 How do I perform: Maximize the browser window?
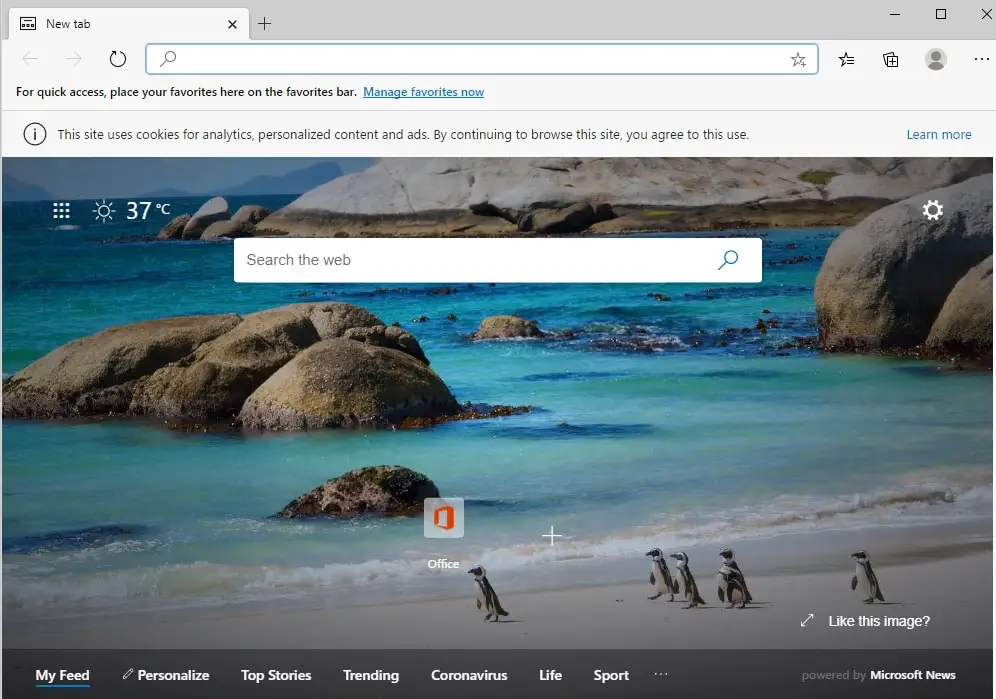(x=941, y=14)
